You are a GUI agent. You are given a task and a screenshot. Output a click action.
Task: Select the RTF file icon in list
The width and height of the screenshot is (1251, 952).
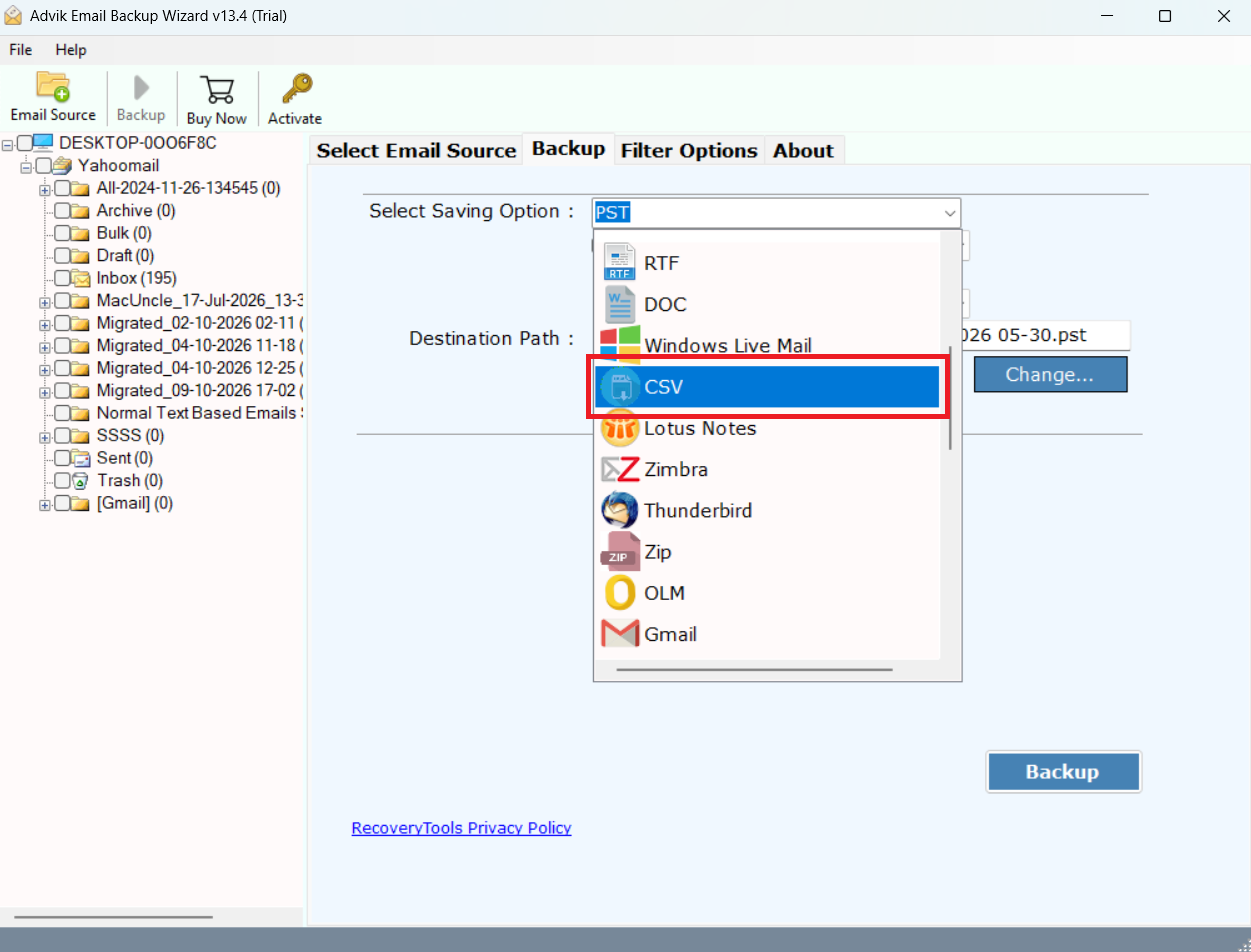tap(620, 262)
